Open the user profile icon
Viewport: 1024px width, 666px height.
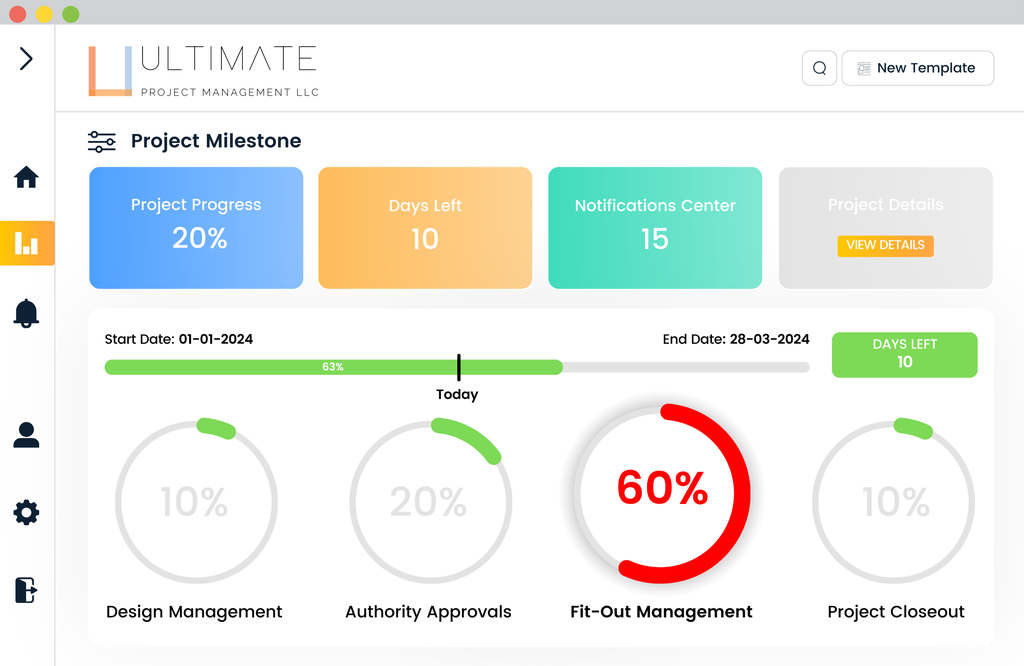coord(26,435)
